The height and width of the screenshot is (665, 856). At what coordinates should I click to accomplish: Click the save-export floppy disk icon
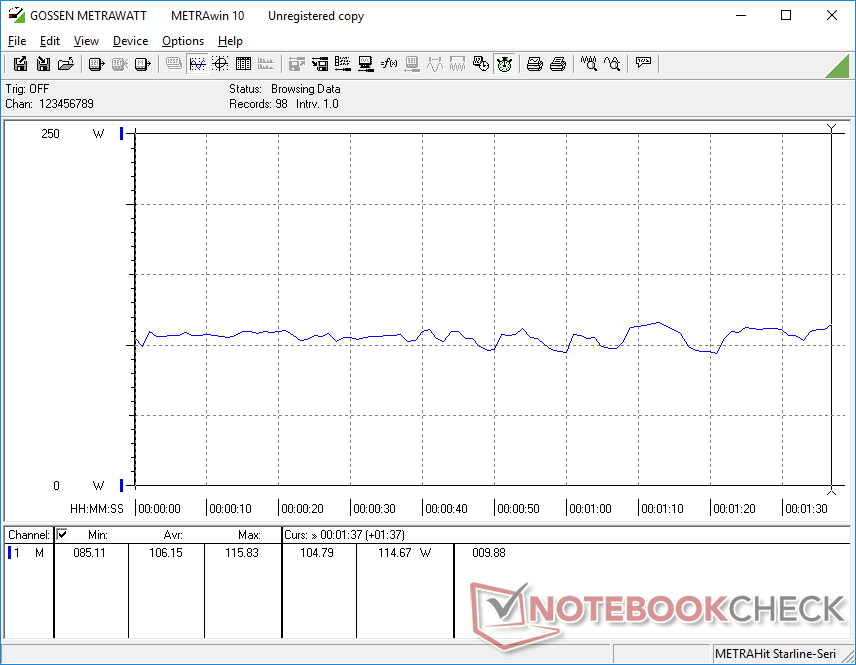(x=20, y=64)
